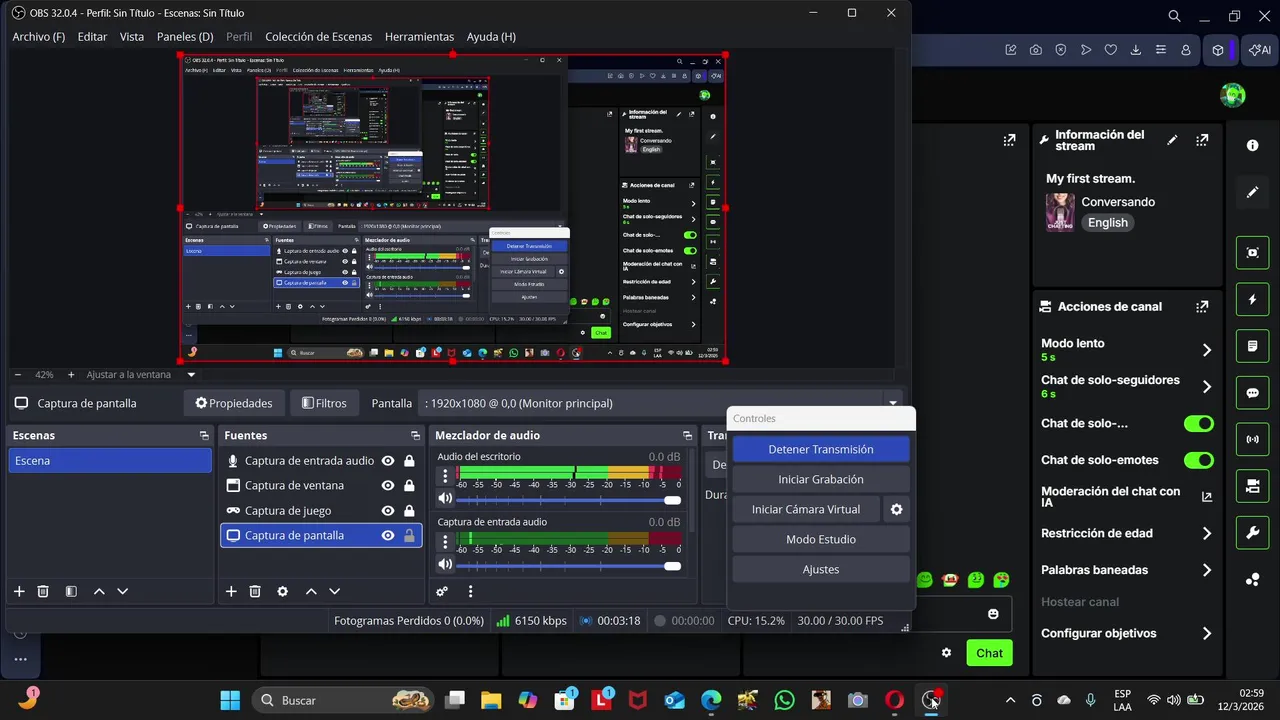Move scene up arrow in Escenas panel
This screenshot has height=720, width=1280.
tap(99, 591)
